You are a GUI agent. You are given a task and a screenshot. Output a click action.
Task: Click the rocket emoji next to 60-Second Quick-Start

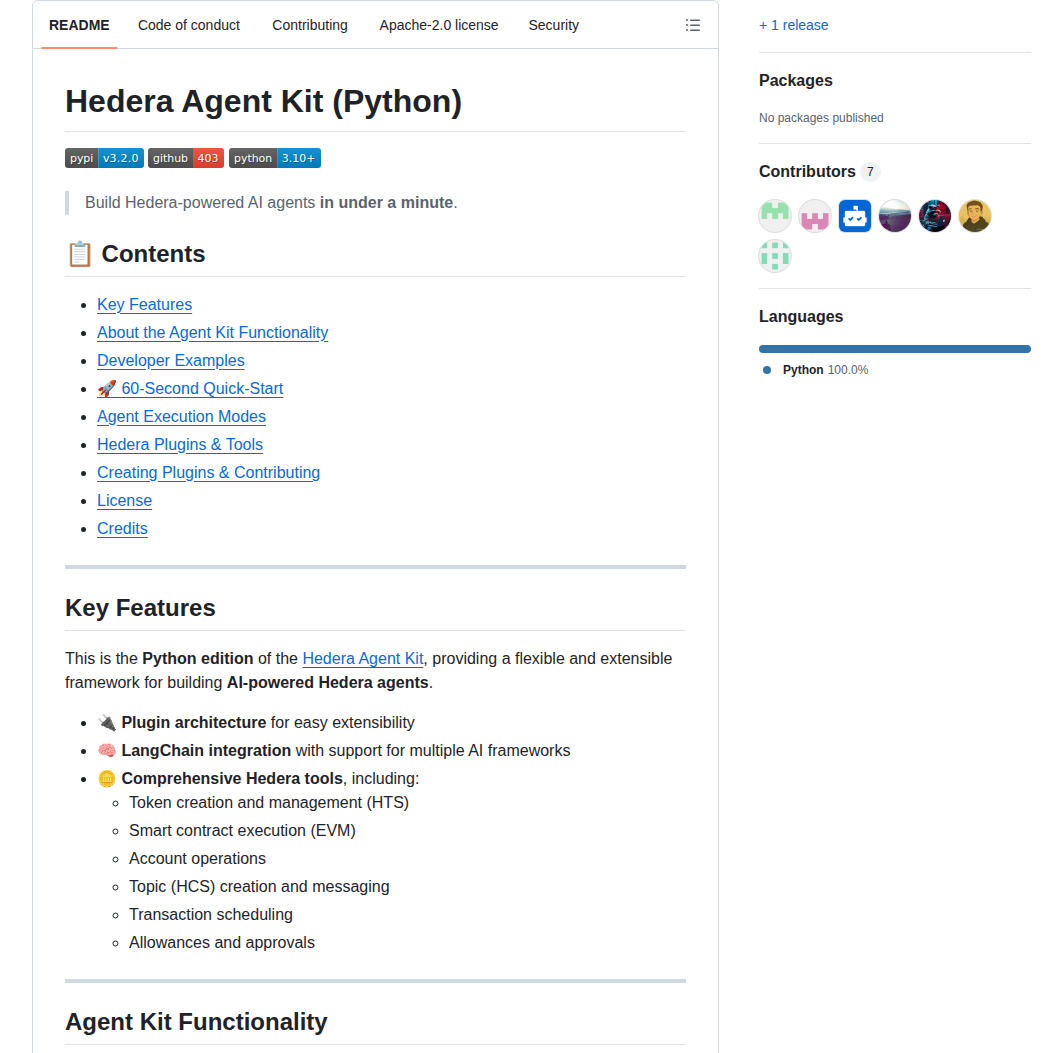(x=106, y=388)
